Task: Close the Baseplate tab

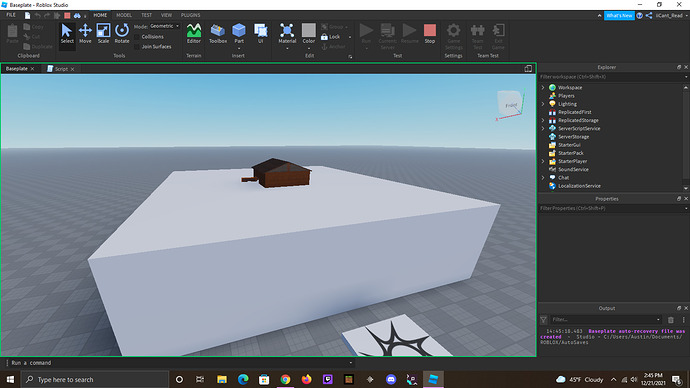Action: coord(33,69)
